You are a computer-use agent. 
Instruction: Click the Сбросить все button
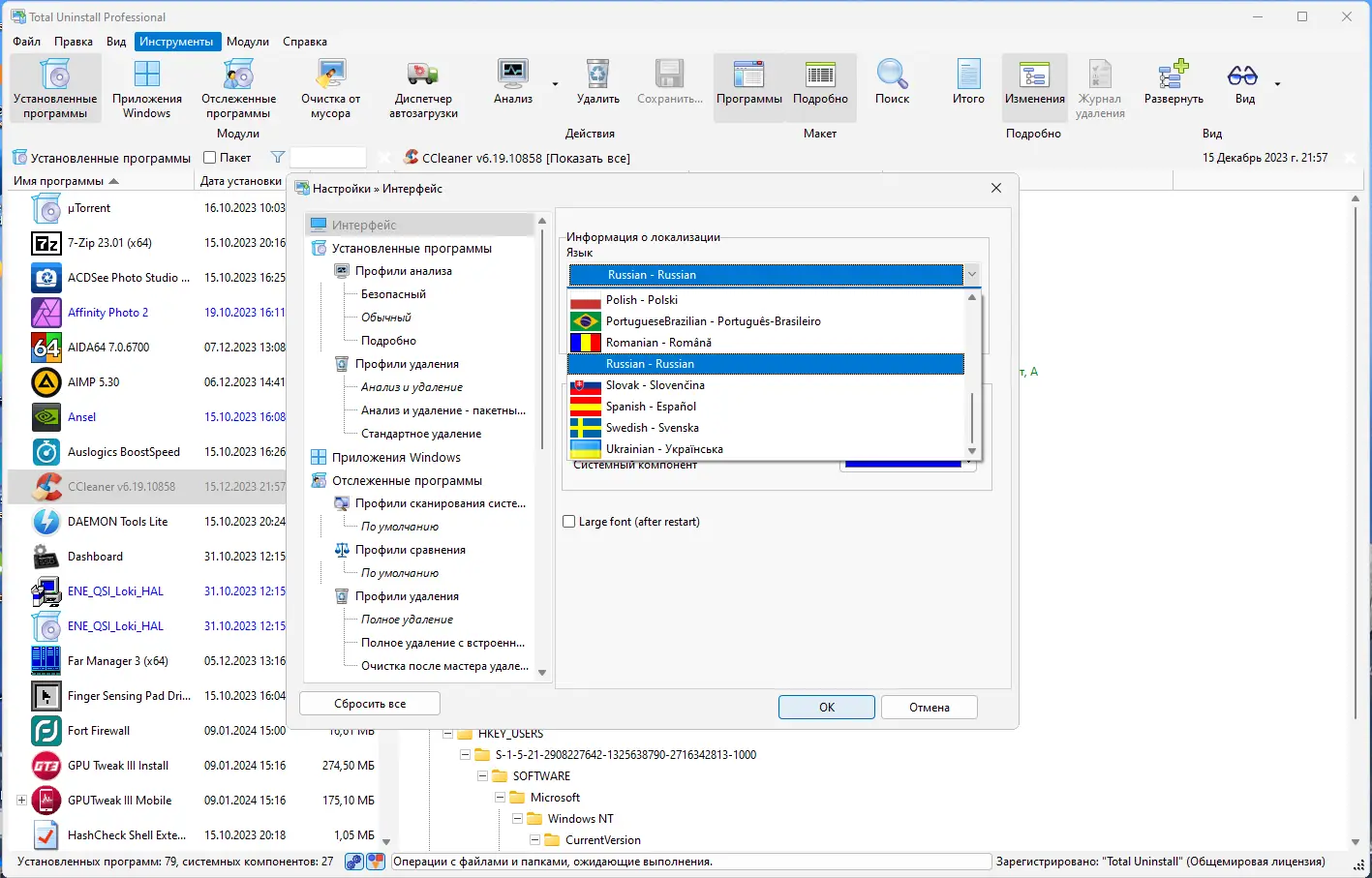pos(370,704)
